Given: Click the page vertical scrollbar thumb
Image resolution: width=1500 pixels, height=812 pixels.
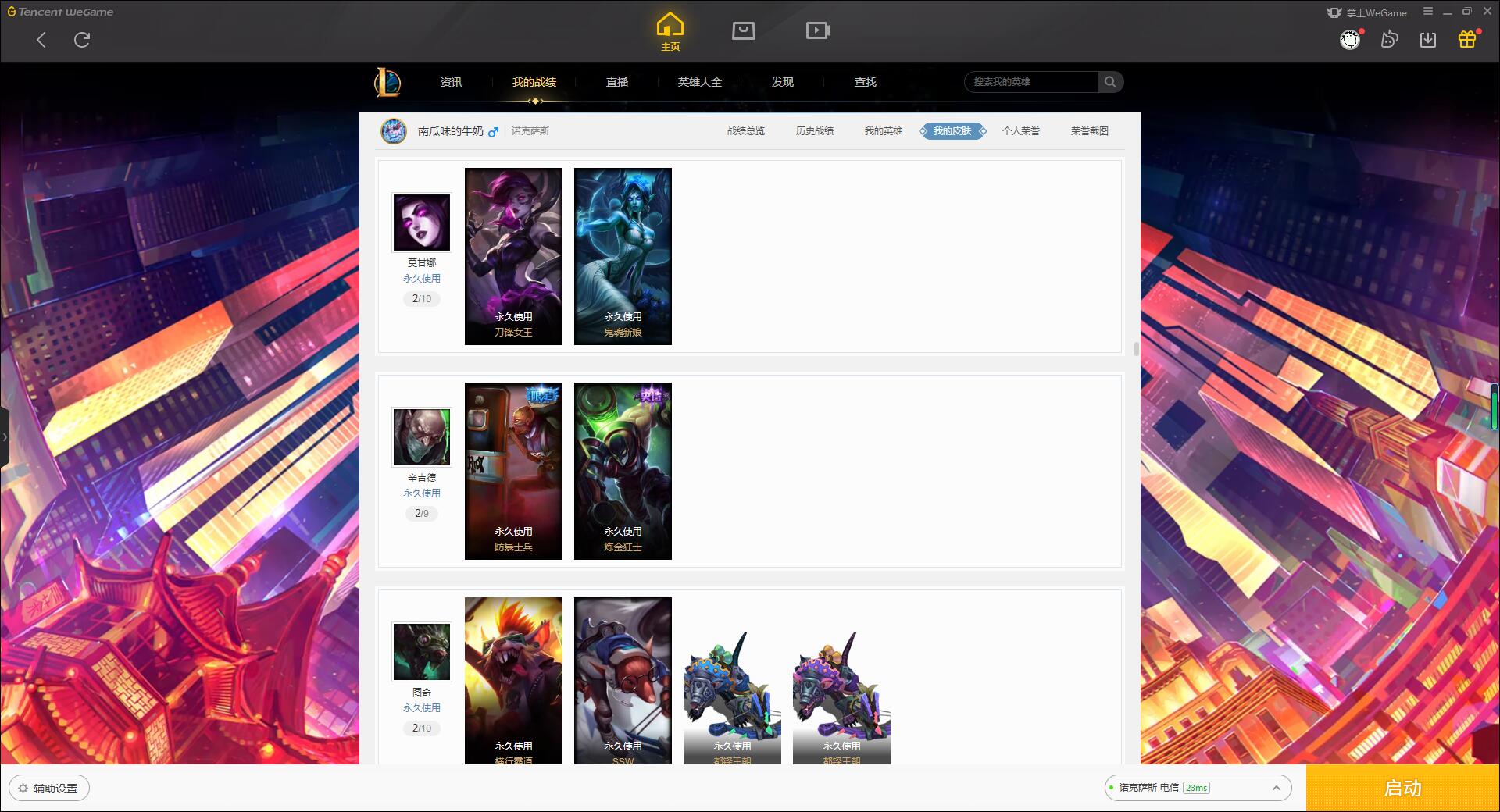Looking at the screenshot, I should tap(1136, 348).
